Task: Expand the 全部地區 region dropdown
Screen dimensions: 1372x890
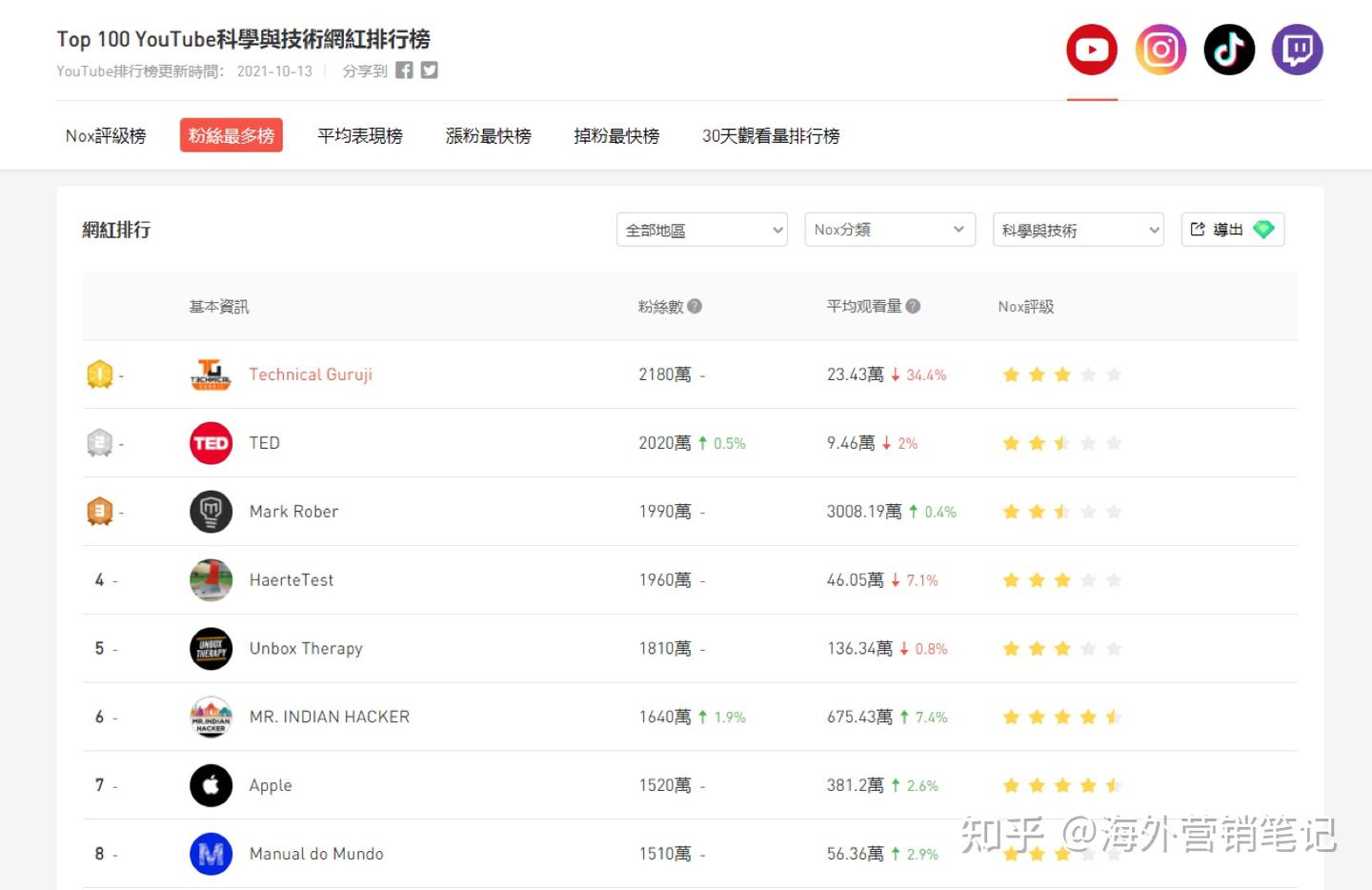Action: point(702,230)
